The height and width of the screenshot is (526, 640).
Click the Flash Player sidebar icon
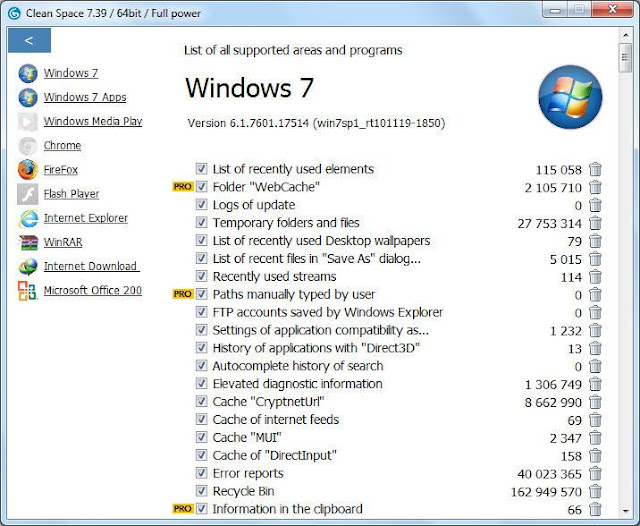[x=28, y=194]
